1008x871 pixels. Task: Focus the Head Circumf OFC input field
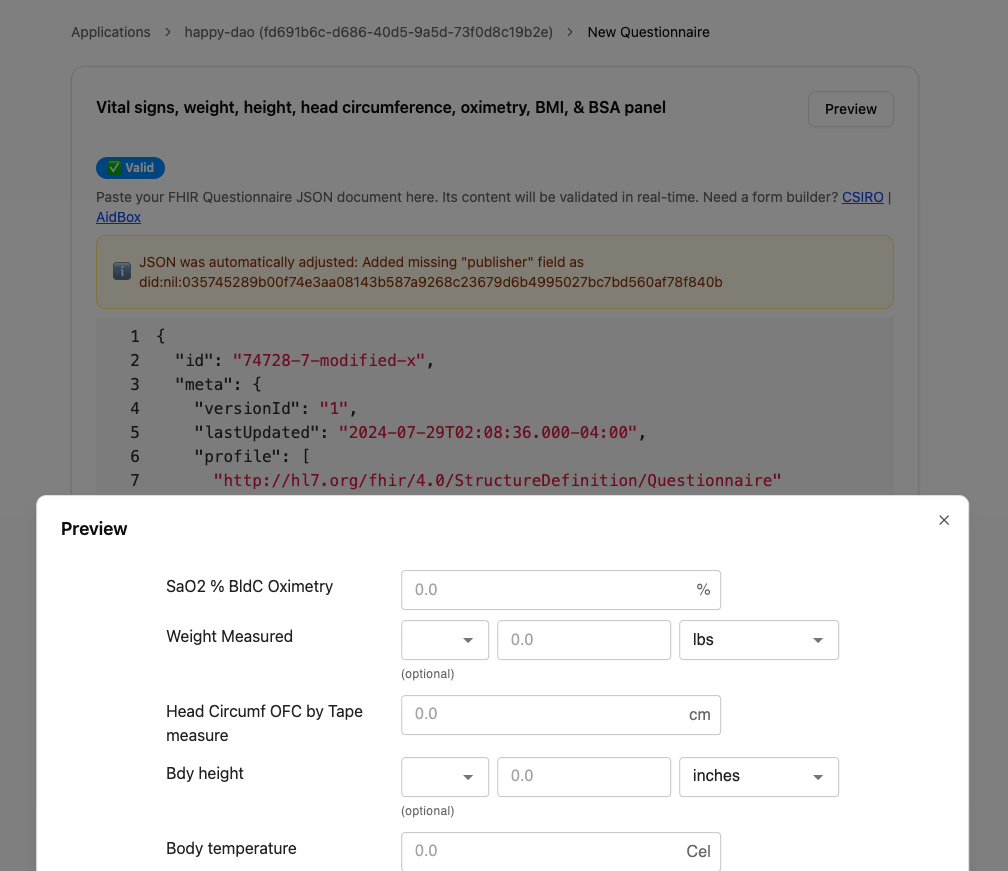[545, 715]
